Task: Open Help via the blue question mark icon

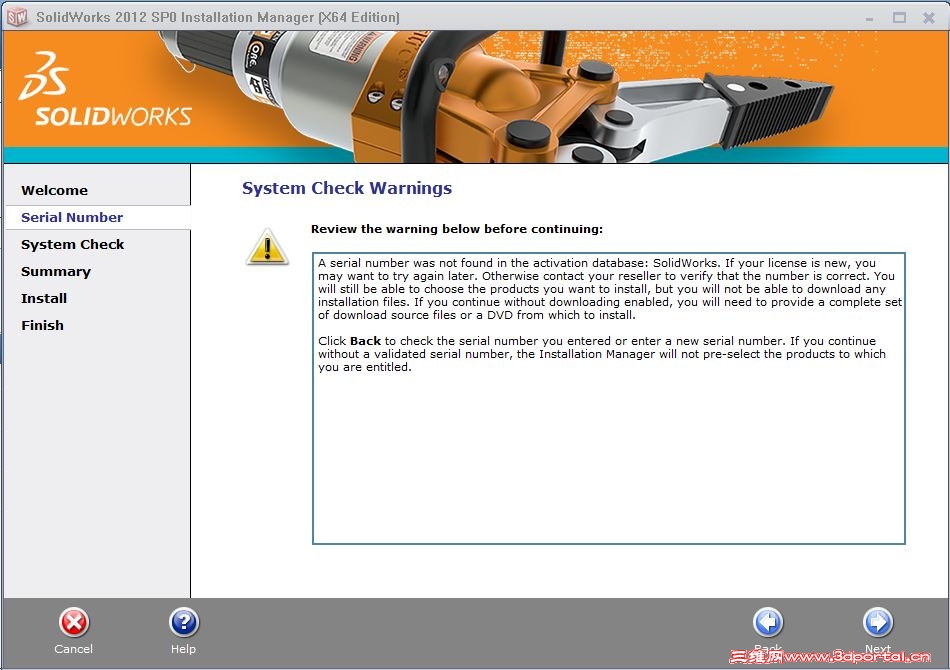Action: point(184,623)
